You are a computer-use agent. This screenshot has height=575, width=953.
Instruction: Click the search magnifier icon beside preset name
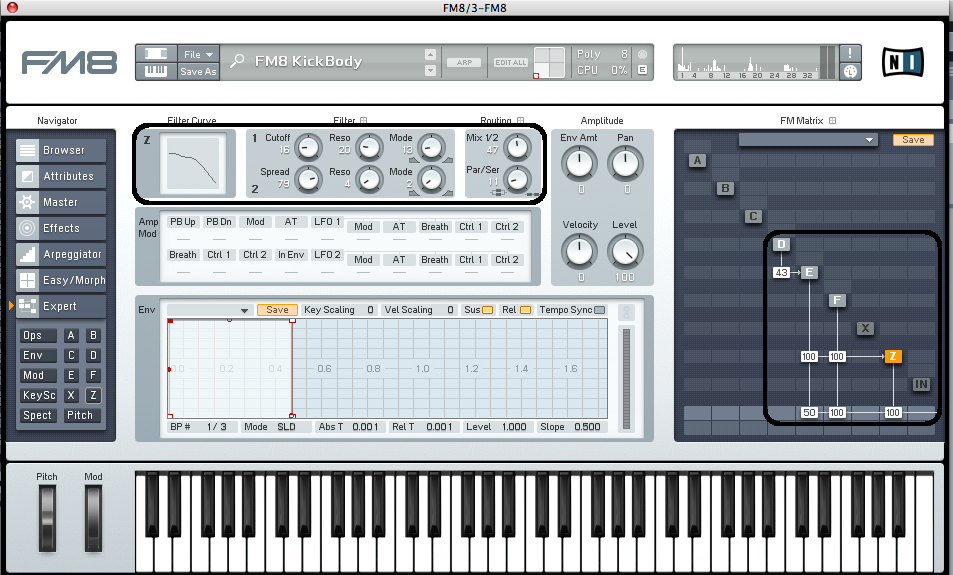[x=237, y=61]
